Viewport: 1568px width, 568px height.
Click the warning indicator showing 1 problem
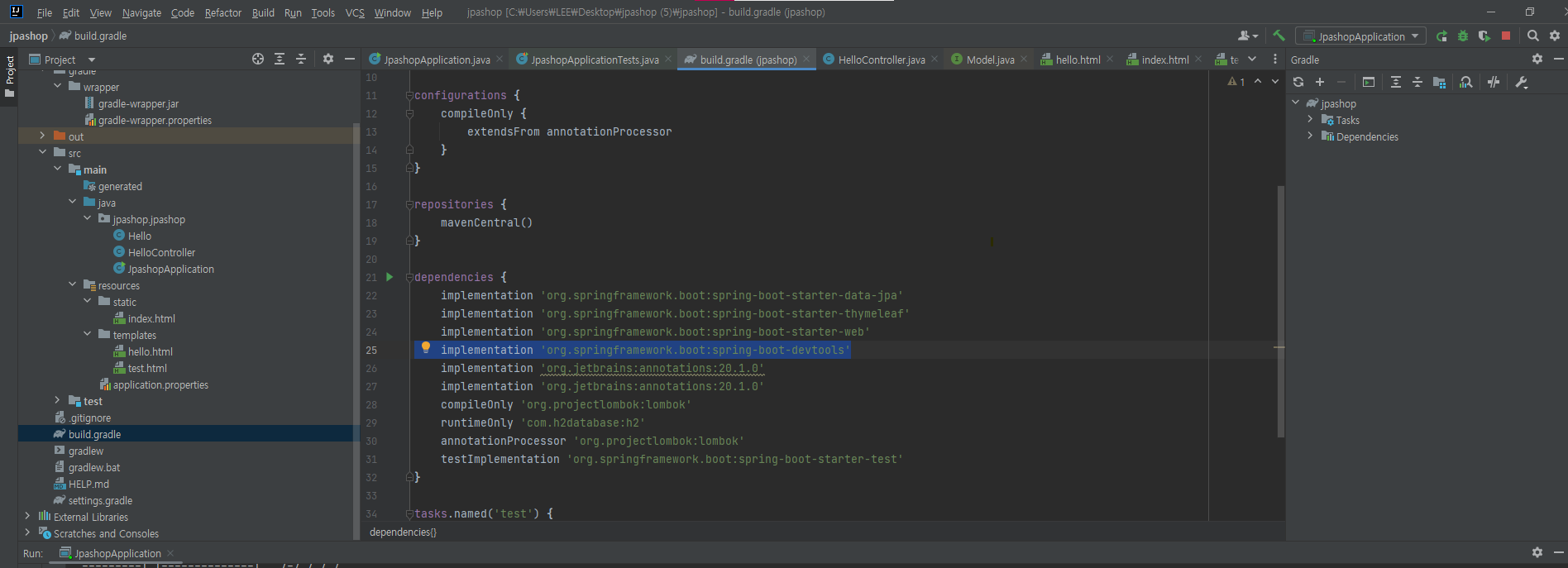[1236, 82]
